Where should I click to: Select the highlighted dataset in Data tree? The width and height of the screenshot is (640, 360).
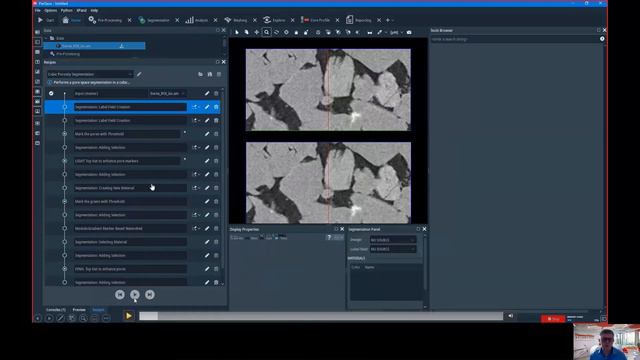[94, 46]
